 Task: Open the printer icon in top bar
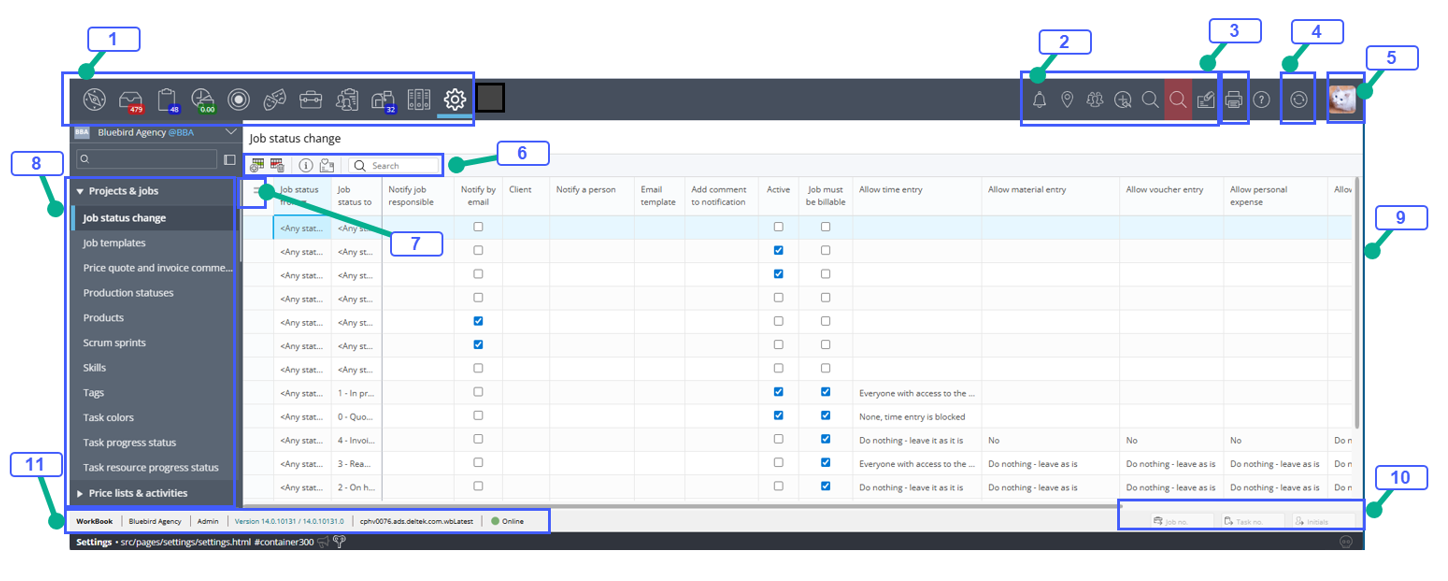[1234, 99]
